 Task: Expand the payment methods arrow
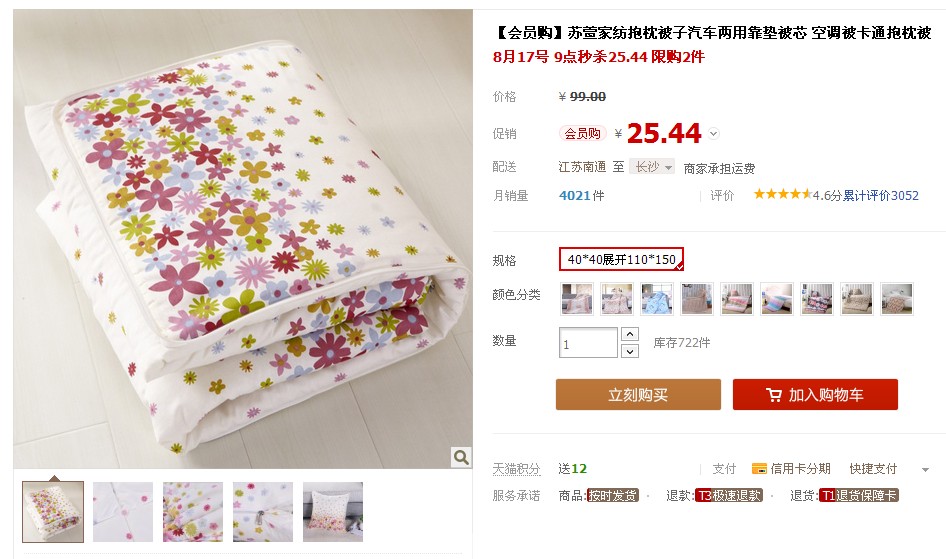pos(925,469)
